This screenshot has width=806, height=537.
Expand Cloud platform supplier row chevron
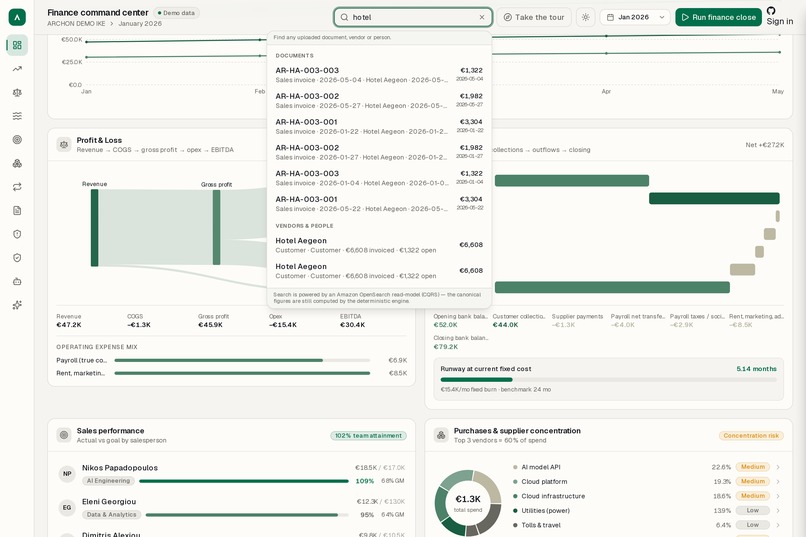778,482
